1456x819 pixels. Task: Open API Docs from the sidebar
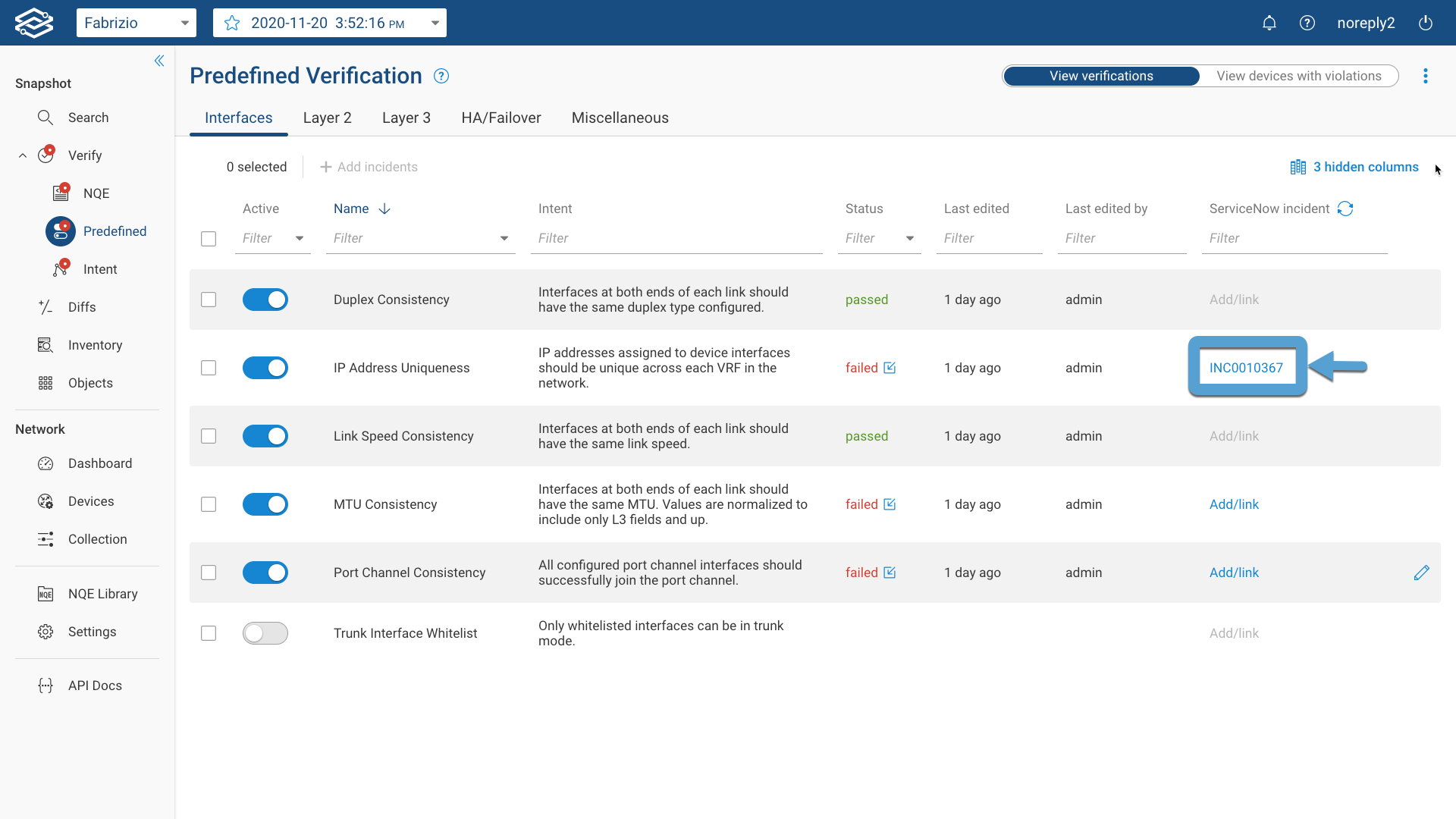click(x=94, y=686)
